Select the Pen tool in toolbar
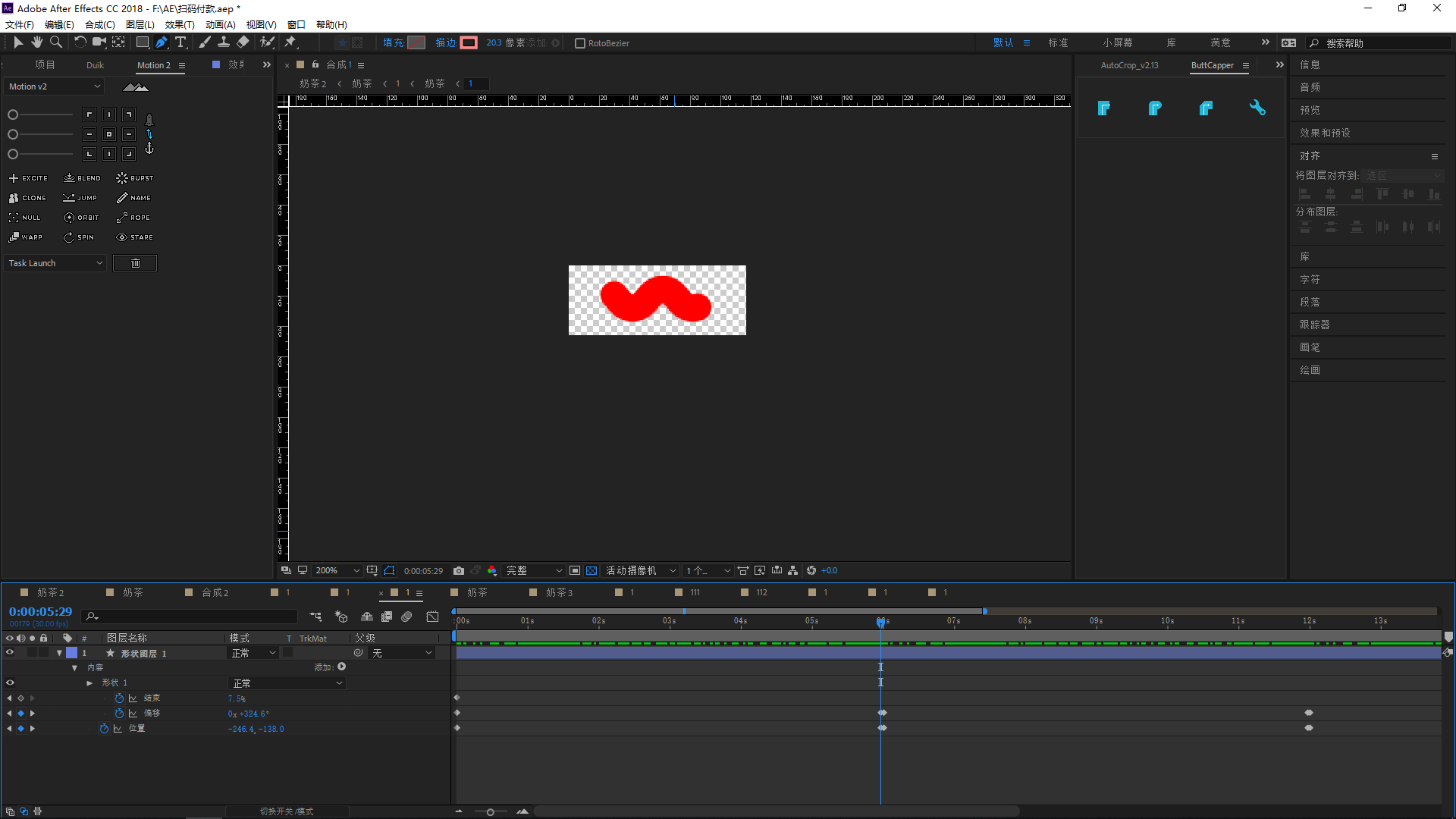The height and width of the screenshot is (819, 1456). pyautogui.click(x=162, y=42)
